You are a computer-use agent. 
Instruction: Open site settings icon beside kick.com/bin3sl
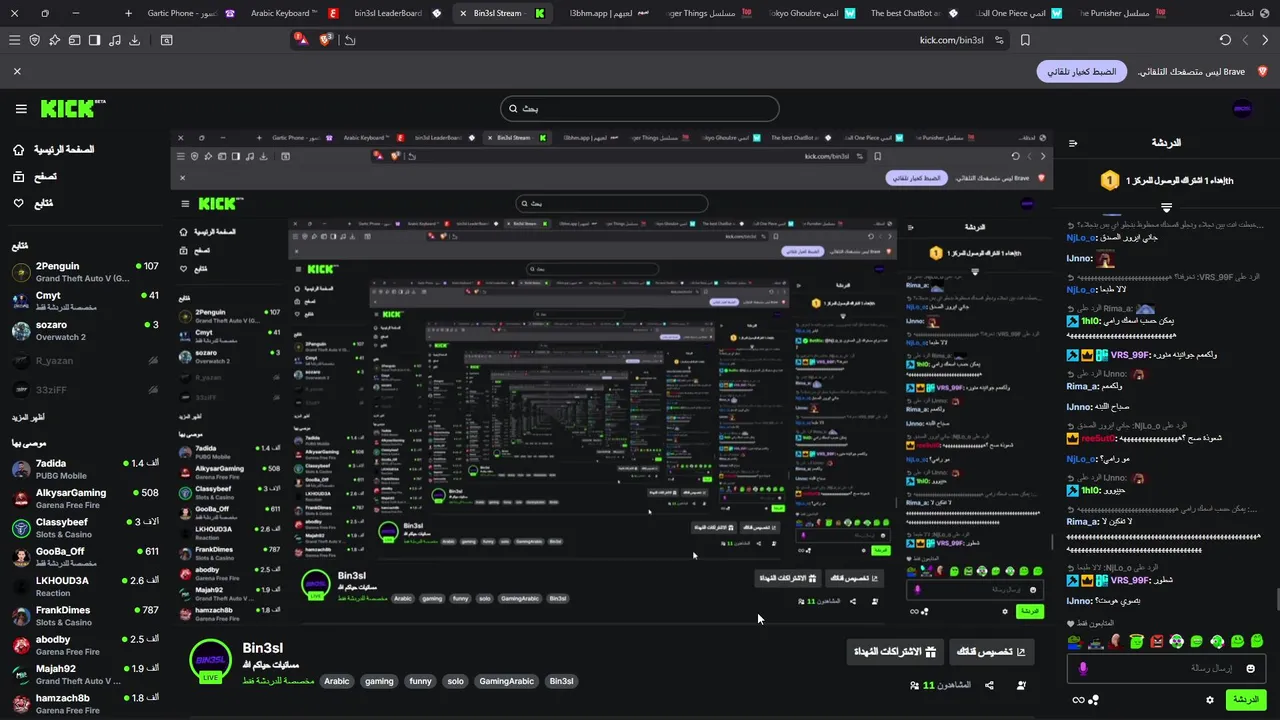coord(1001,40)
